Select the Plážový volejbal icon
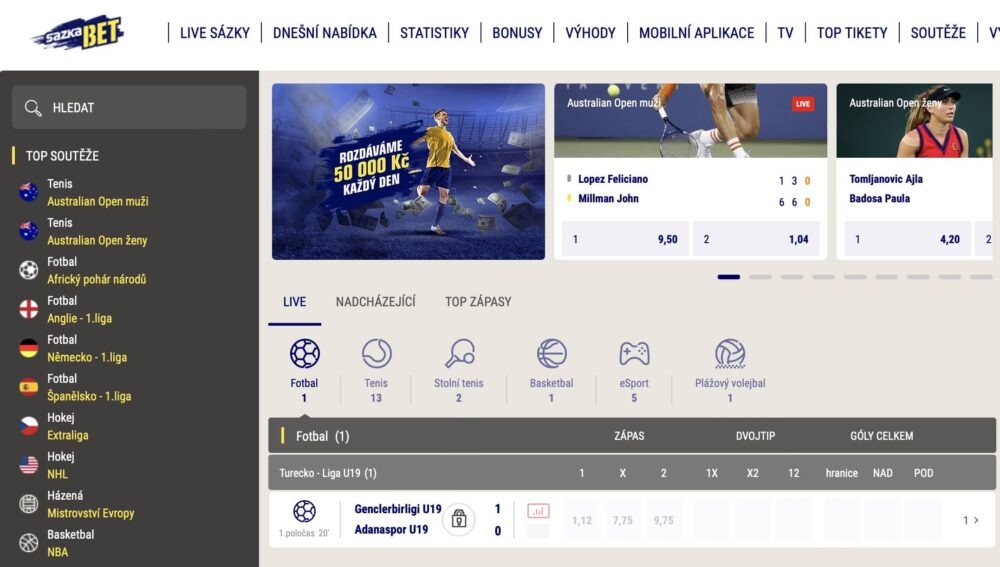Viewport: 1000px width, 567px height. click(730, 353)
